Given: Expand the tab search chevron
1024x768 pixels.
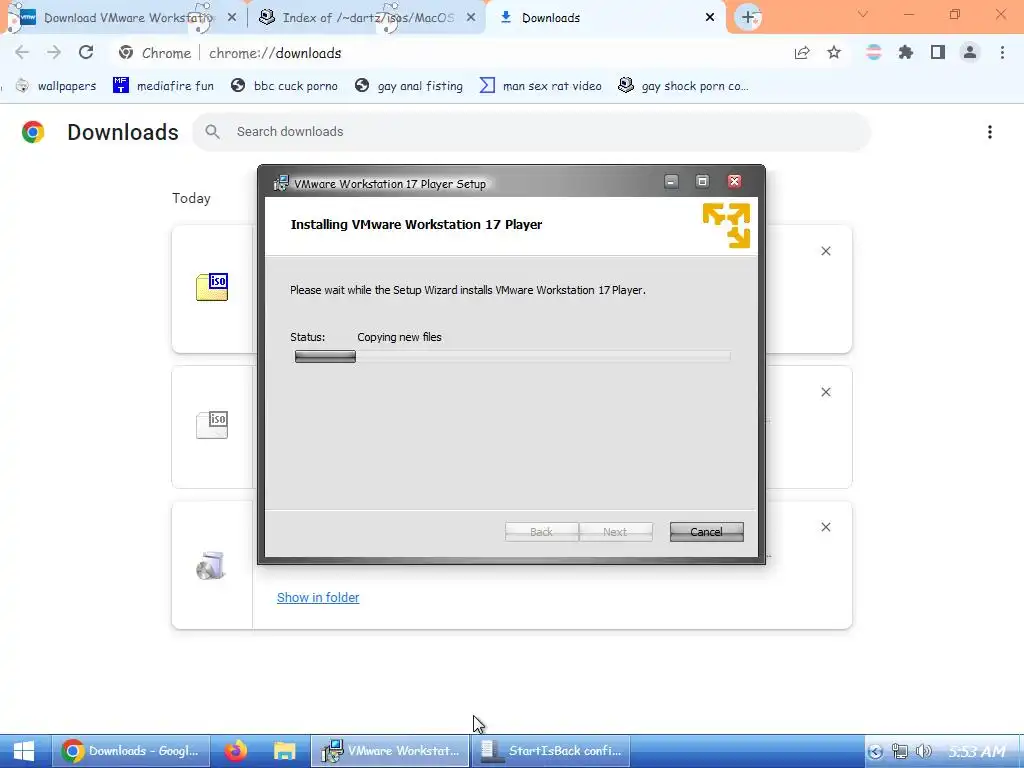Looking at the screenshot, I should [863, 14].
